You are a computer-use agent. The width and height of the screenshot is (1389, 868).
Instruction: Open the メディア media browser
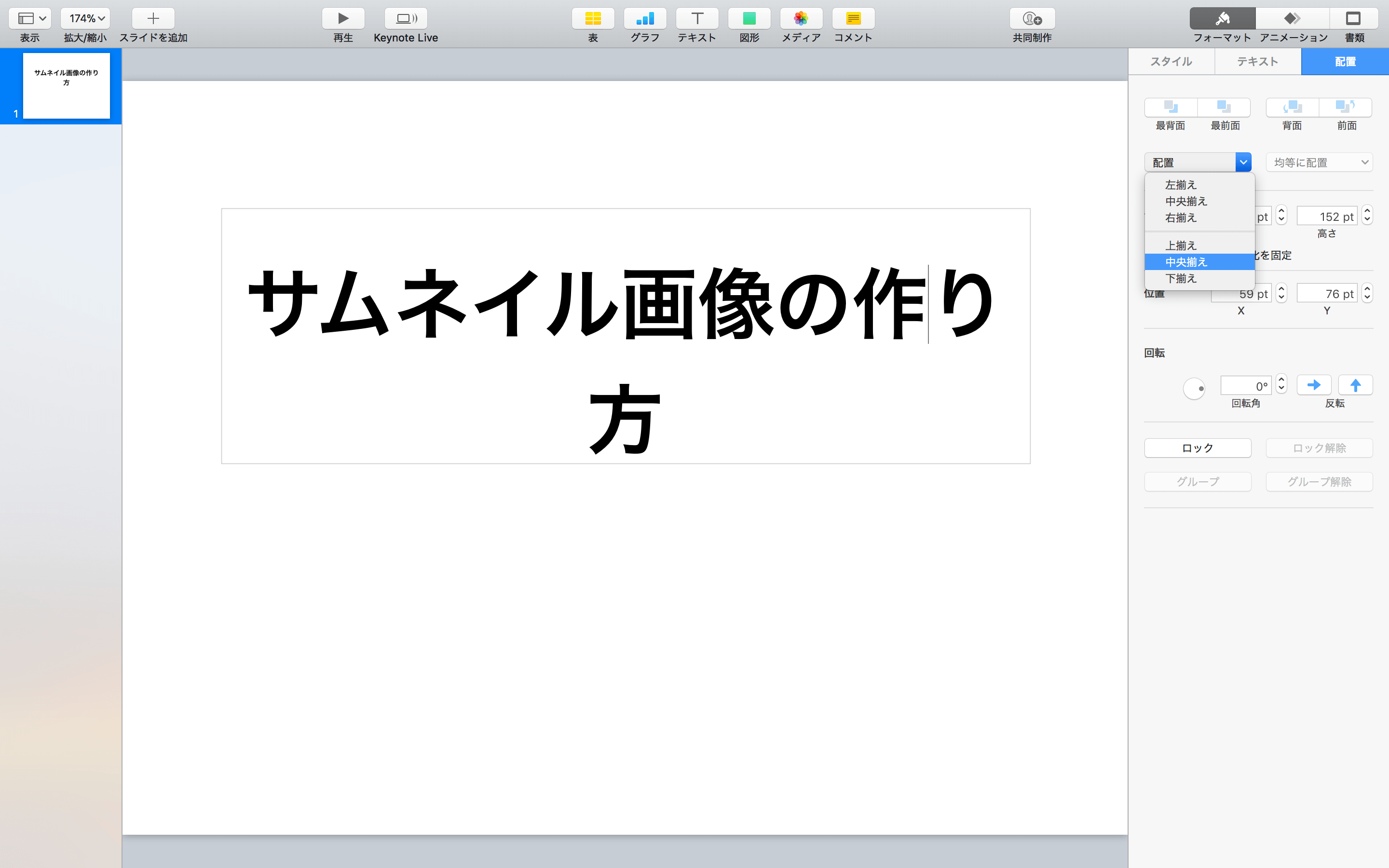[801, 18]
